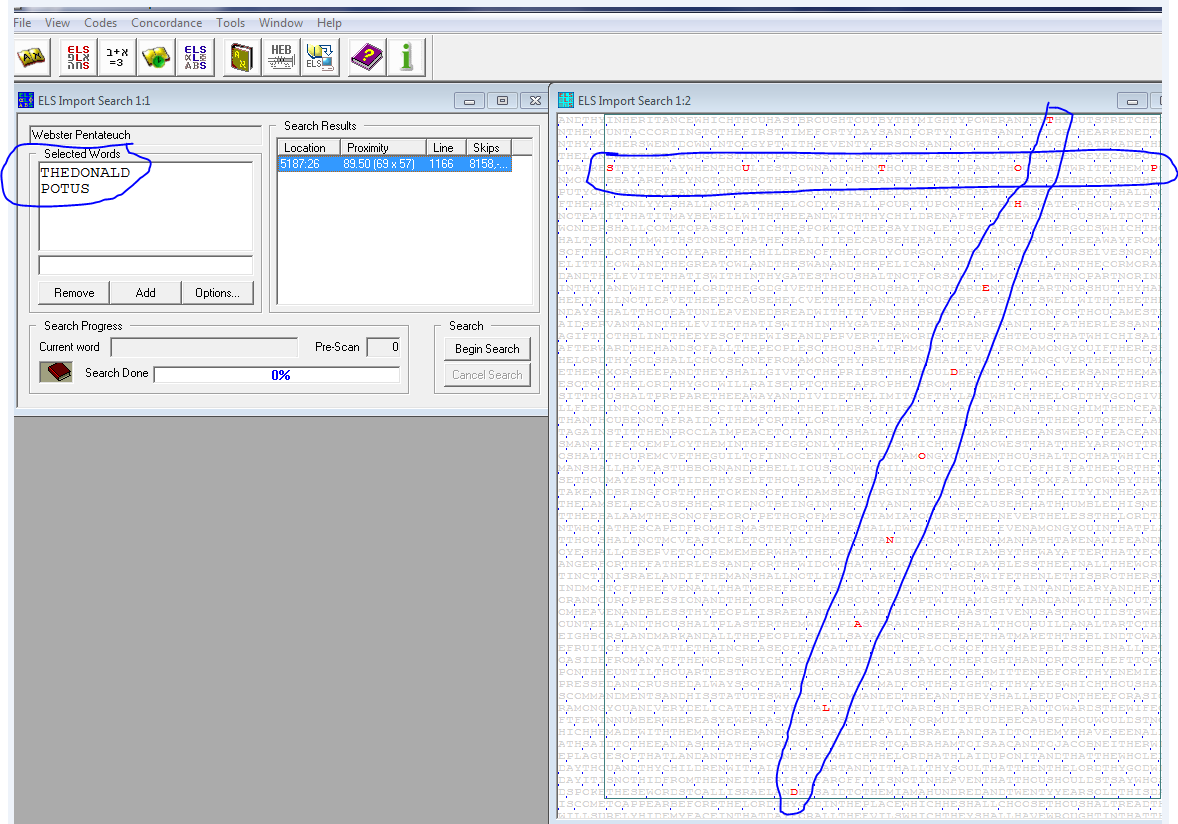
Task: Select the 5187:26 search result row
Action: (x=394, y=164)
